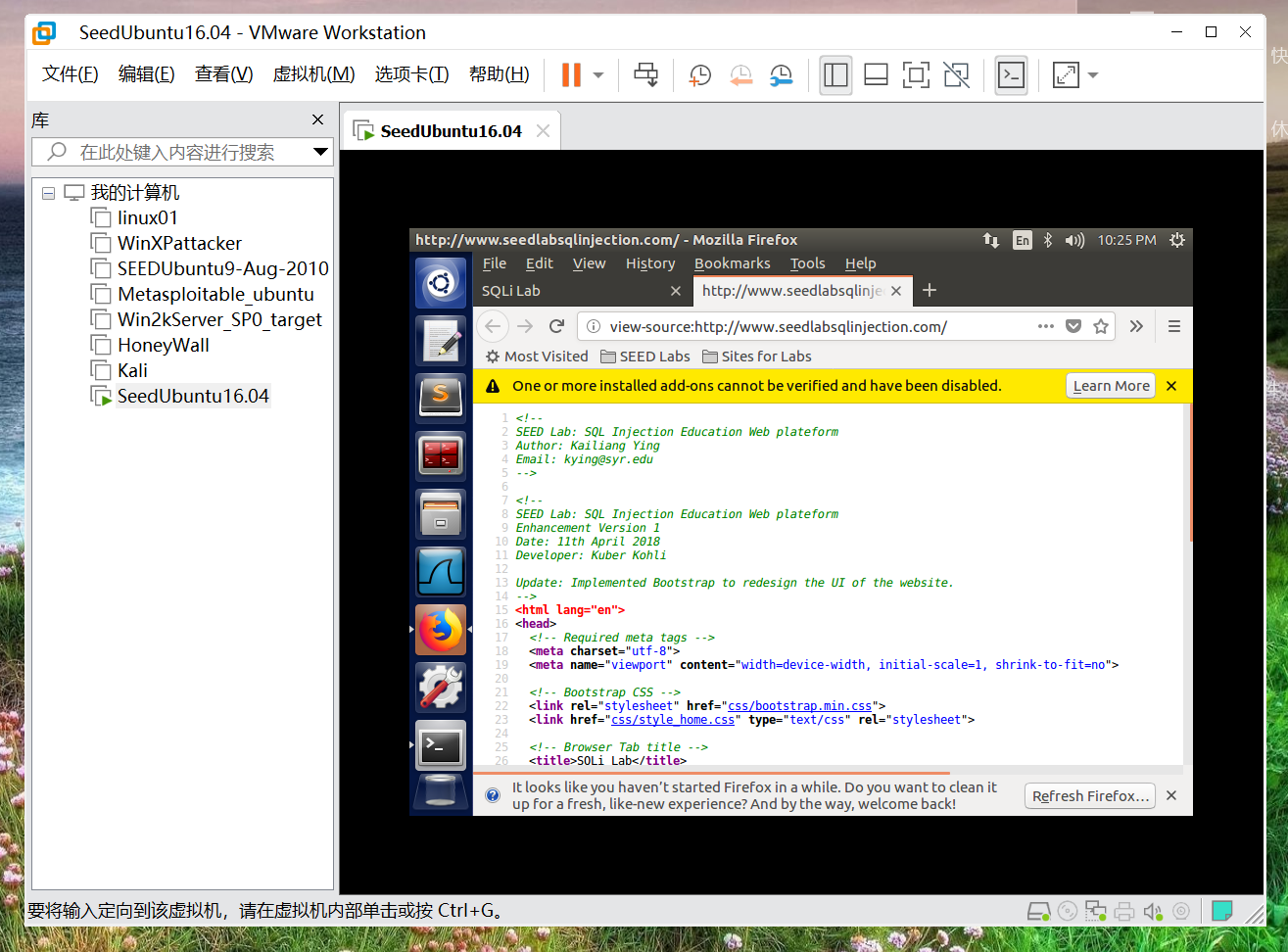Launch the text editor from the dock
The width and height of the screenshot is (1288, 952).
pyautogui.click(x=441, y=341)
